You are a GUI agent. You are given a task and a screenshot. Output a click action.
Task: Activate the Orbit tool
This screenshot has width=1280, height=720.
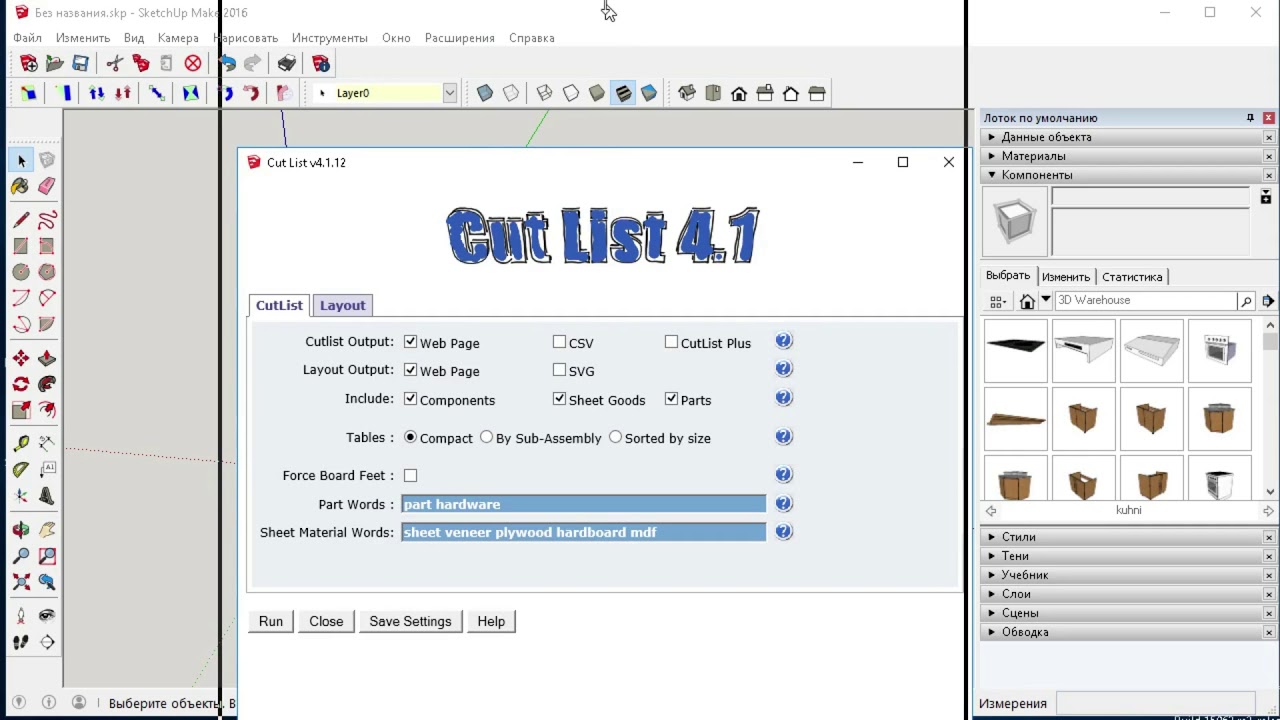pyautogui.click(x=21, y=530)
